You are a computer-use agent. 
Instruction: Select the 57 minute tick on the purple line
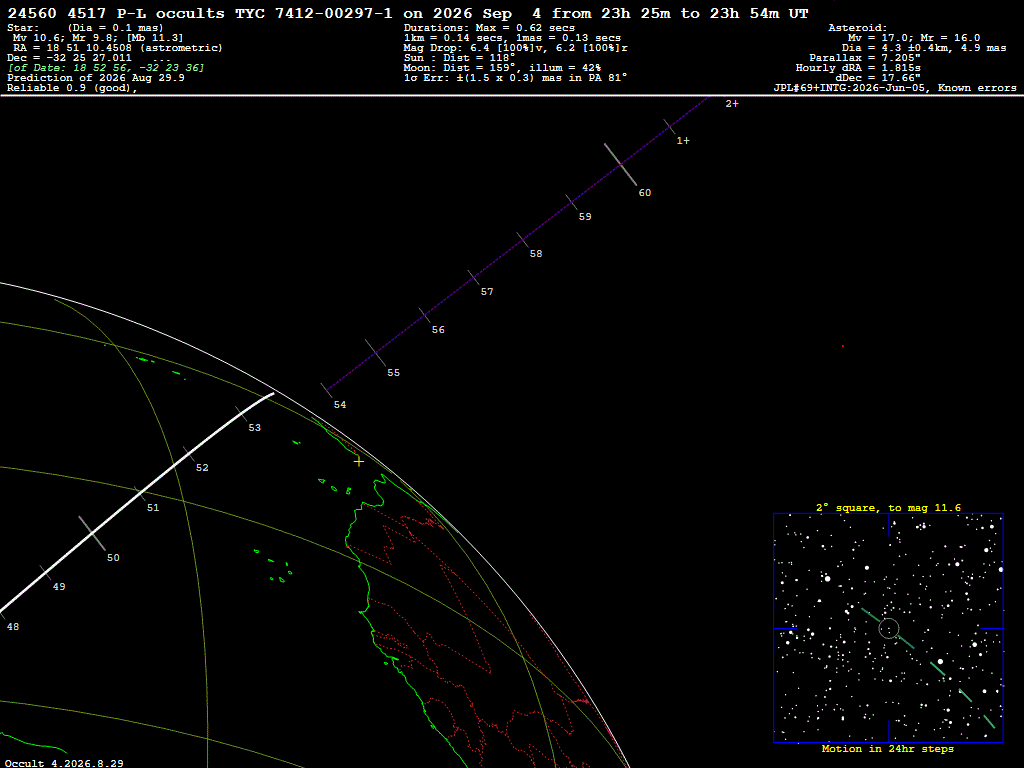click(473, 278)
